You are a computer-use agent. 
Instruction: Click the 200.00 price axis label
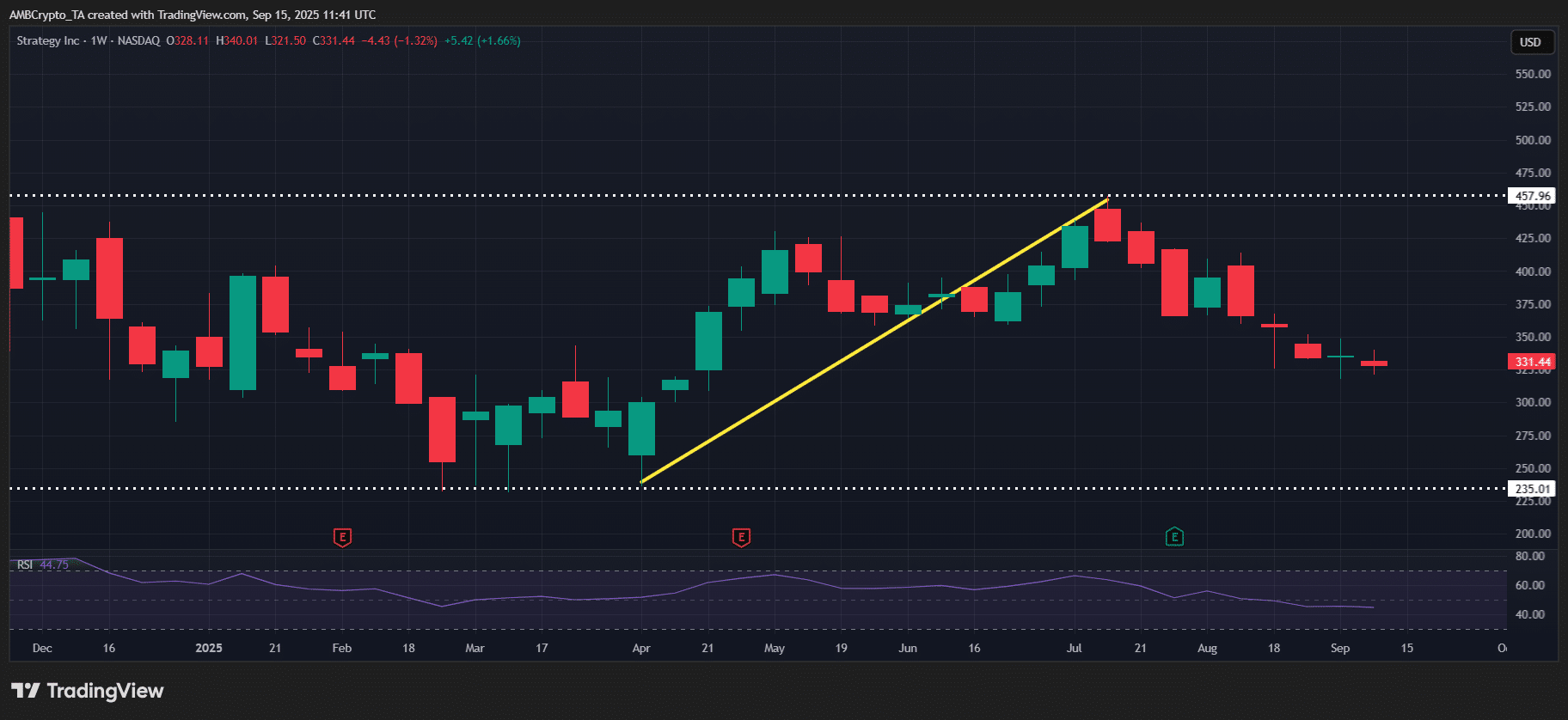(1533, 534)
